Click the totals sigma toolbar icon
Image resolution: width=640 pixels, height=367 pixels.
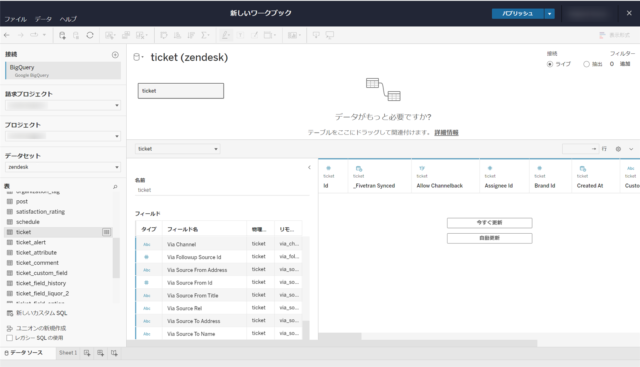pos(204,35)
